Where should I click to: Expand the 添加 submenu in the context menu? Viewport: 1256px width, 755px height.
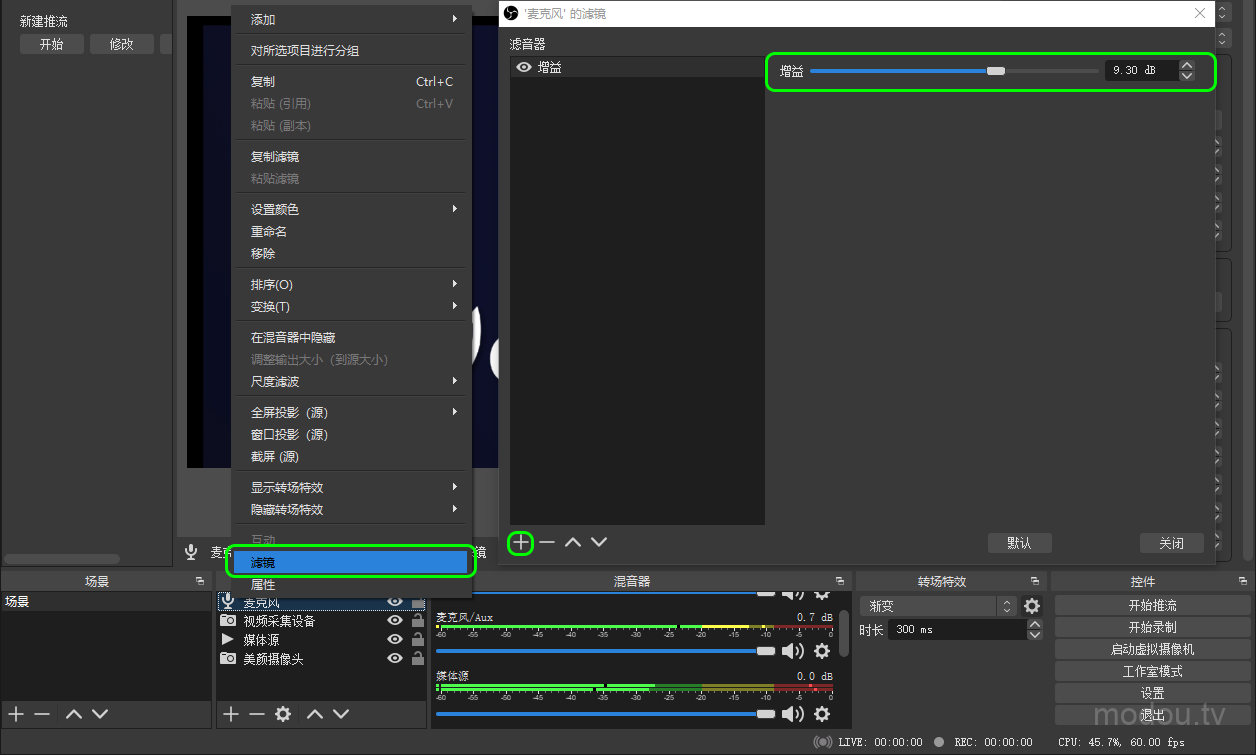coord(352,19)
